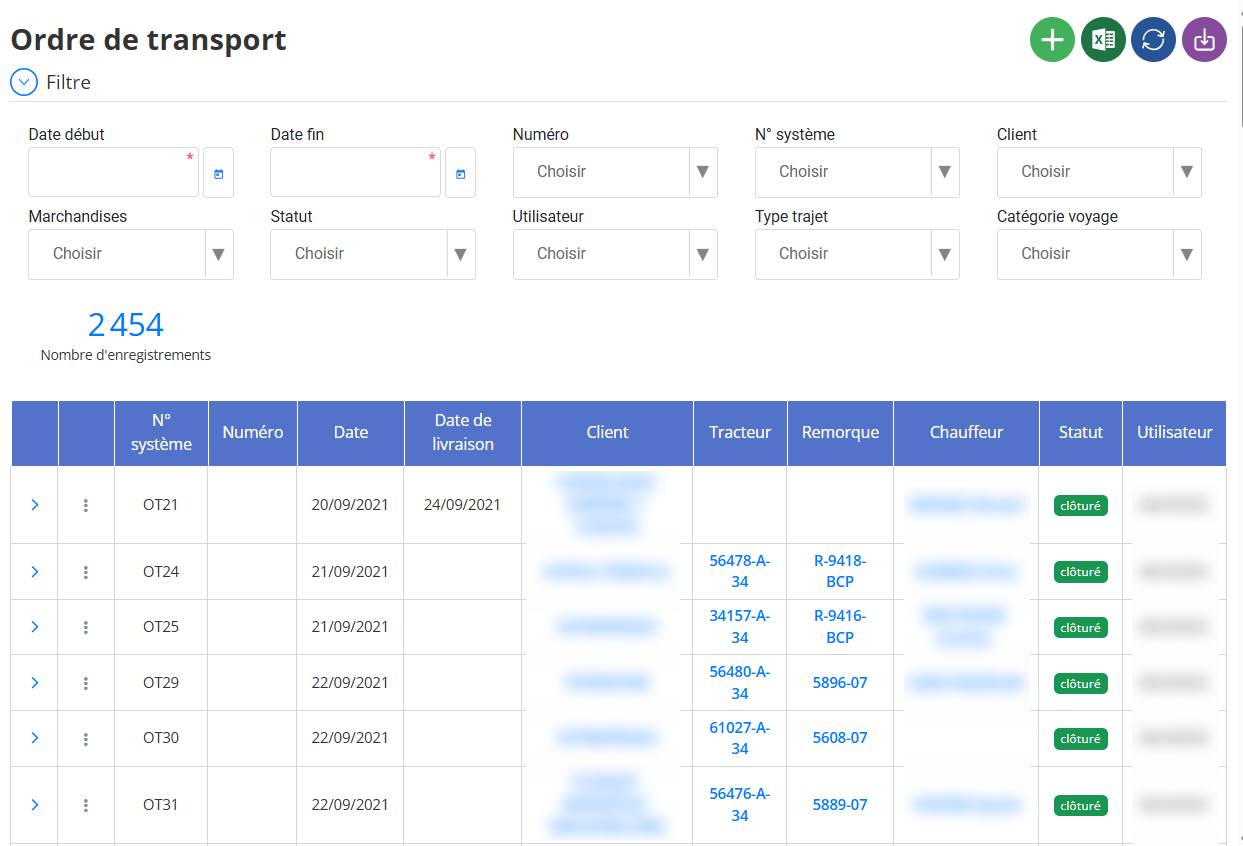This screenshot has width=1243, height=846.
Task: Sort by Statut column header
Action: click(x=1081, y=433)
